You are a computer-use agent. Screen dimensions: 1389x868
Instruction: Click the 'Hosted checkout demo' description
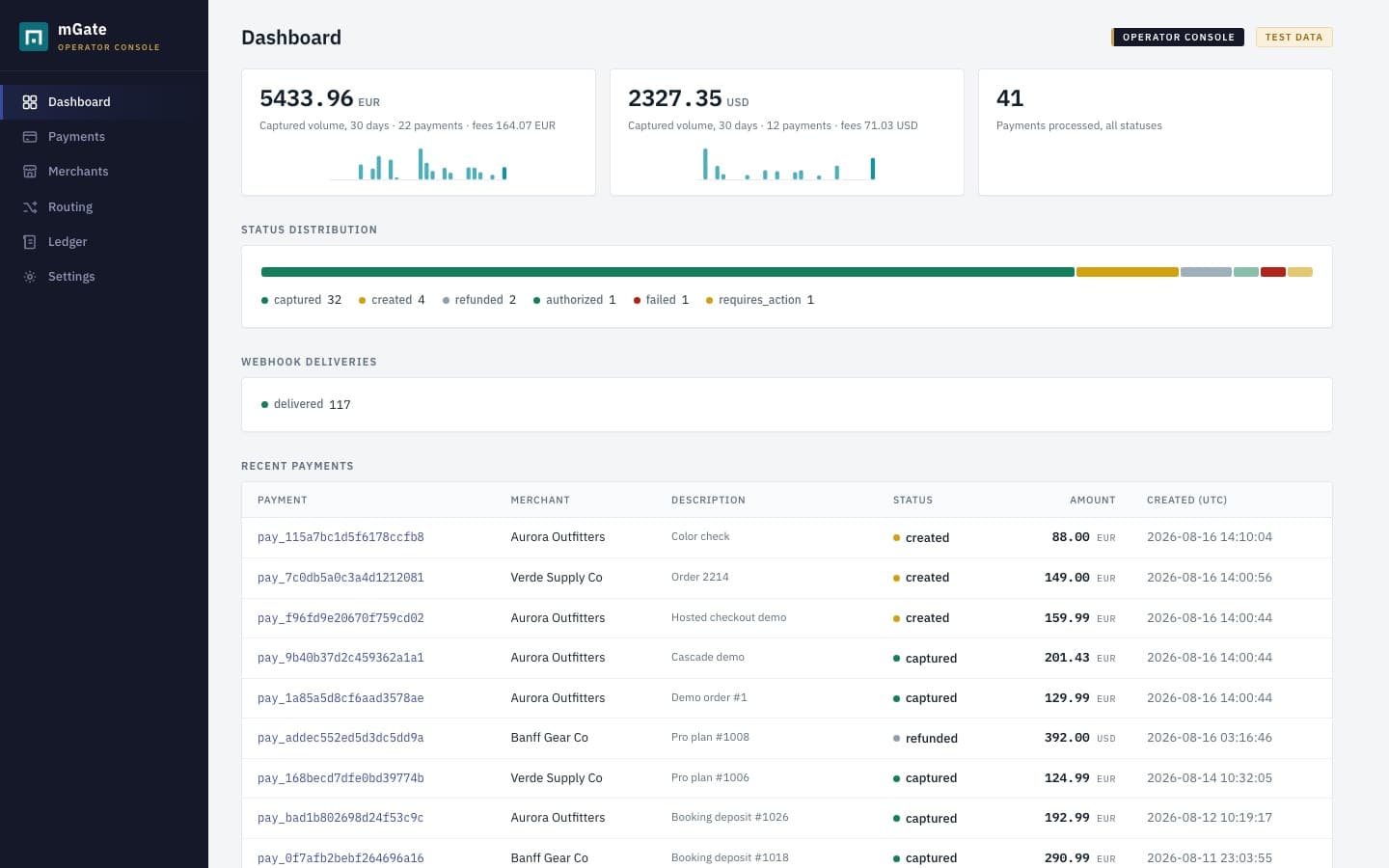pyautogui.click(x=728, y=617)
